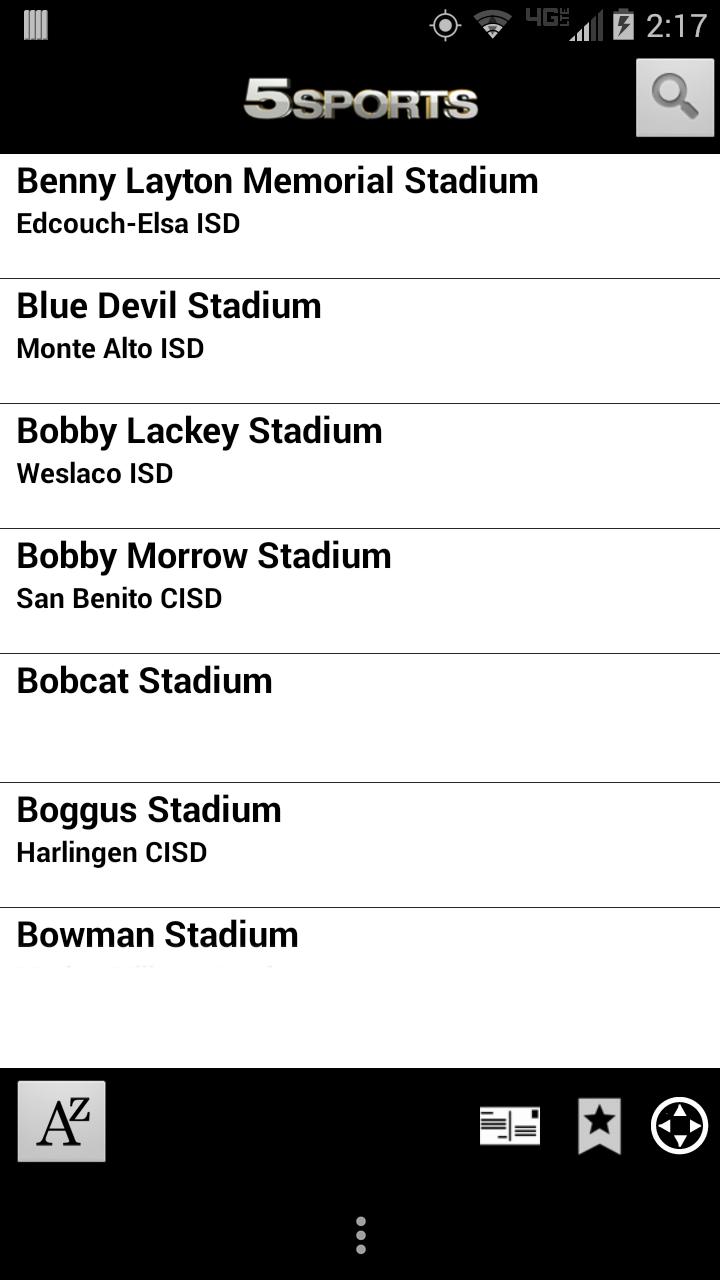Tap the news card icon

tap(510, 1126)
